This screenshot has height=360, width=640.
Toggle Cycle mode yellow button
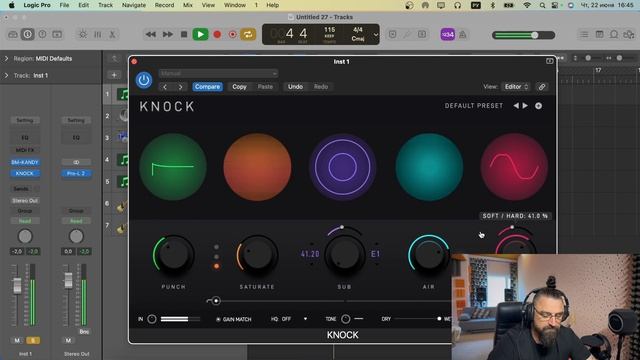tap(248, 35)
